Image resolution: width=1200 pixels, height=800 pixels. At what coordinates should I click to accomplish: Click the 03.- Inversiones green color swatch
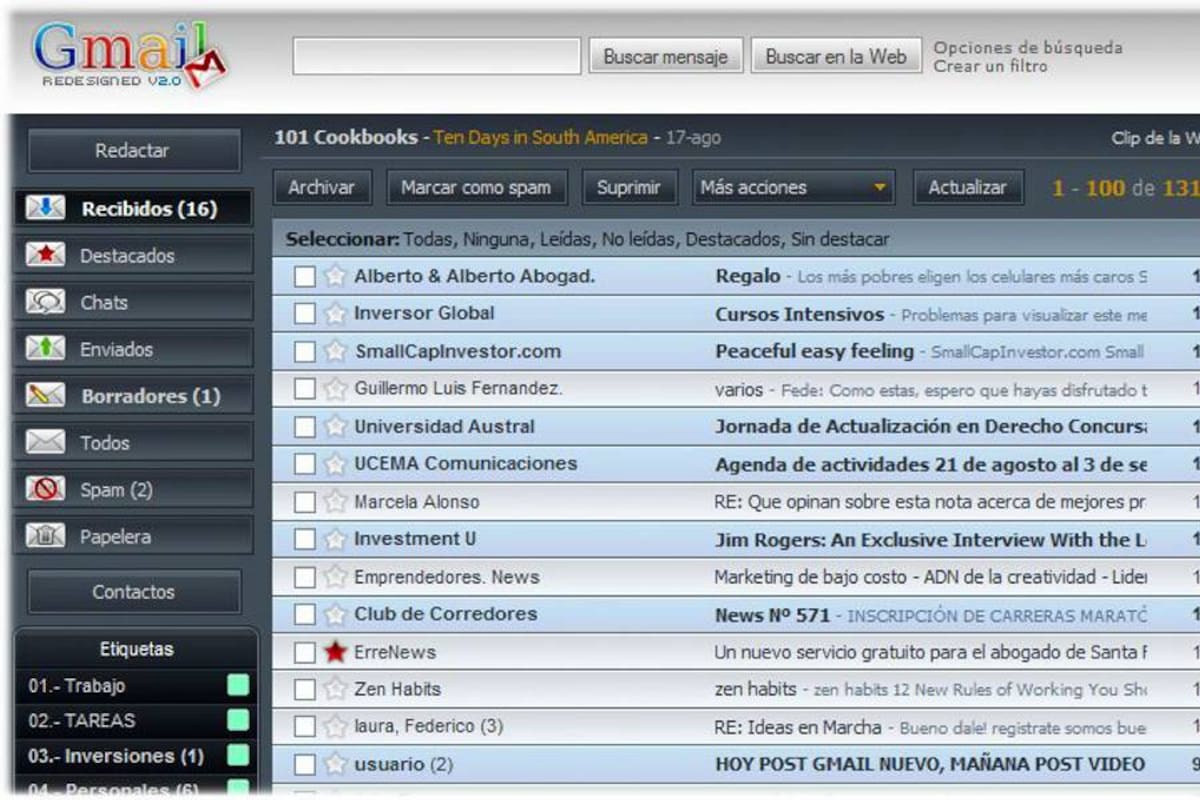[x=238, y=755]
